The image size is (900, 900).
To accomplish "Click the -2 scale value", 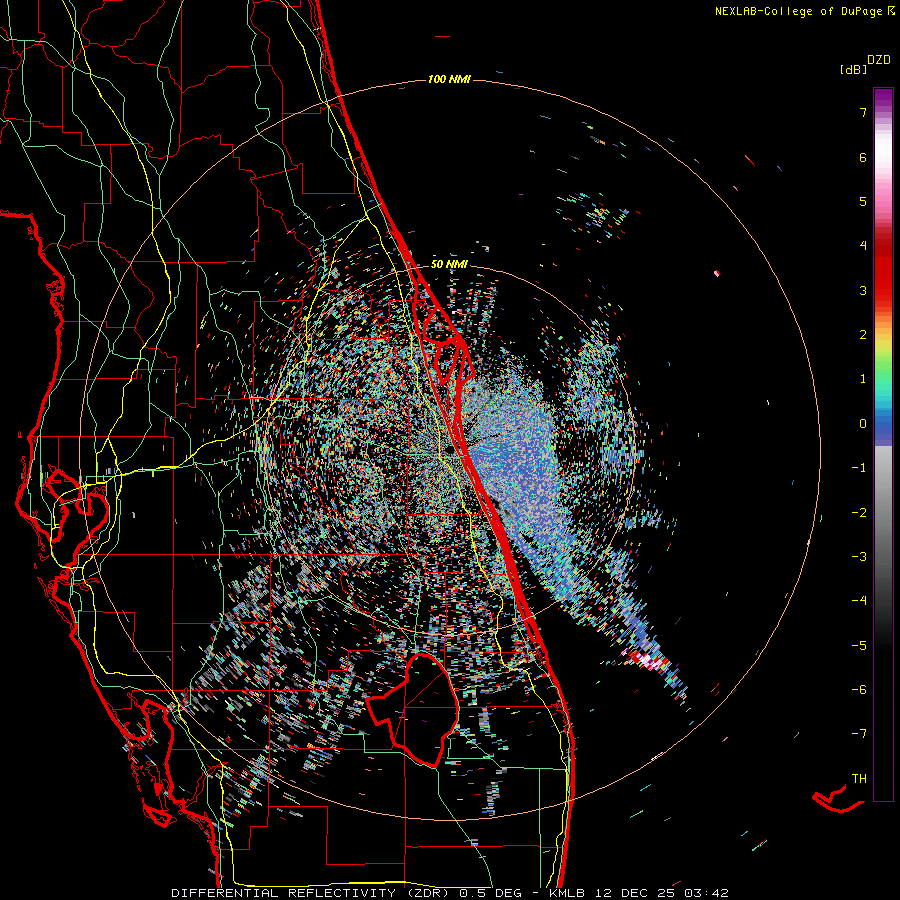I will click(x=859, y=513).
